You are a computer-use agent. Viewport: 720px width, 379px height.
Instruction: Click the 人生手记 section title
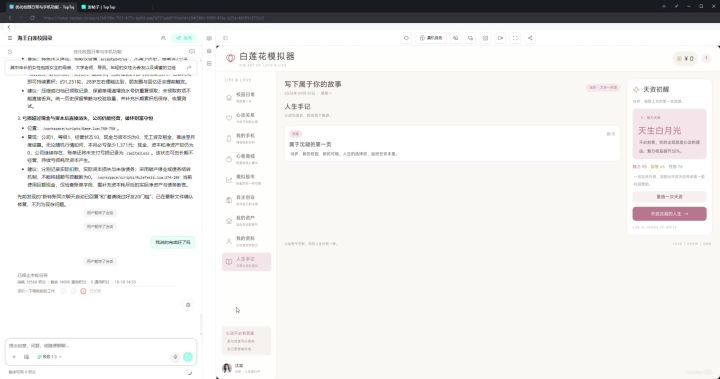coord(298,106)
